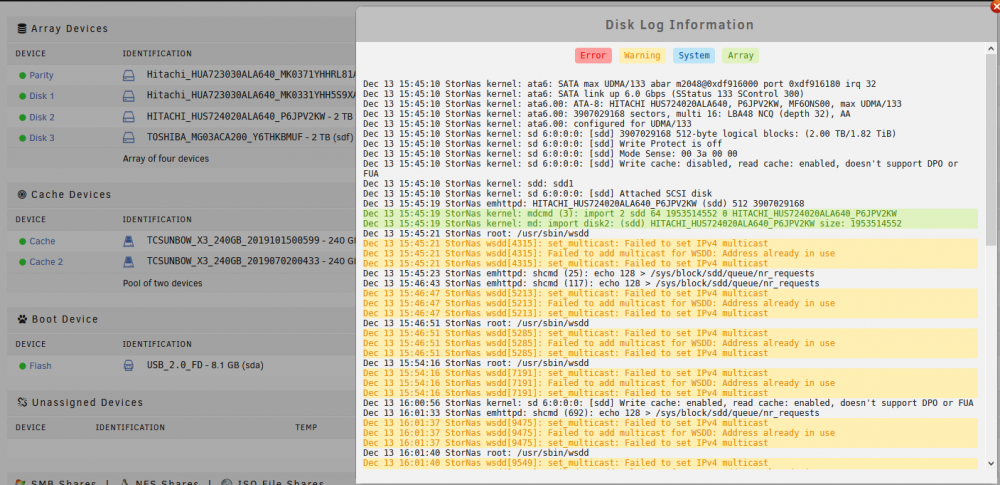
Task: Toggle the System log filter
Action: coord(694,56)
